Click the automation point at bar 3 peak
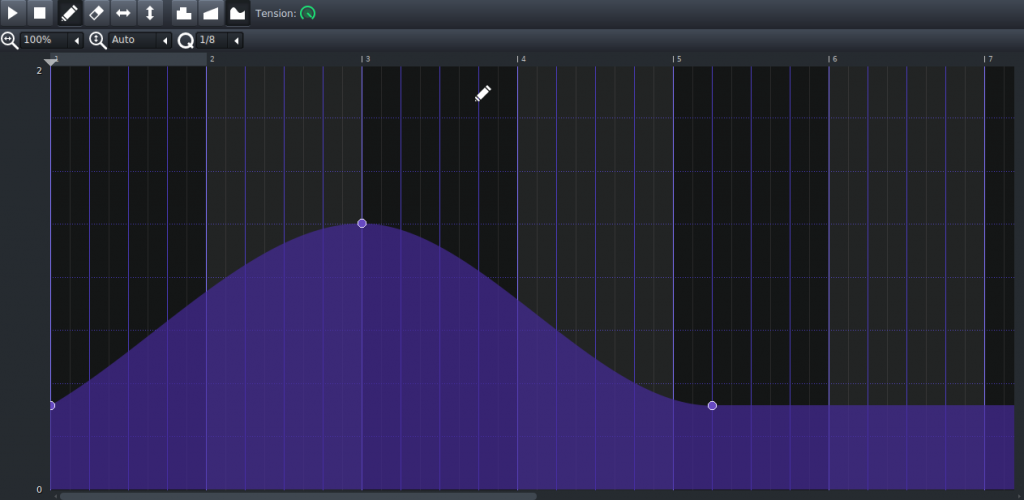The width and height of the screenshot is (1024, 500). [x=362, y=223]
